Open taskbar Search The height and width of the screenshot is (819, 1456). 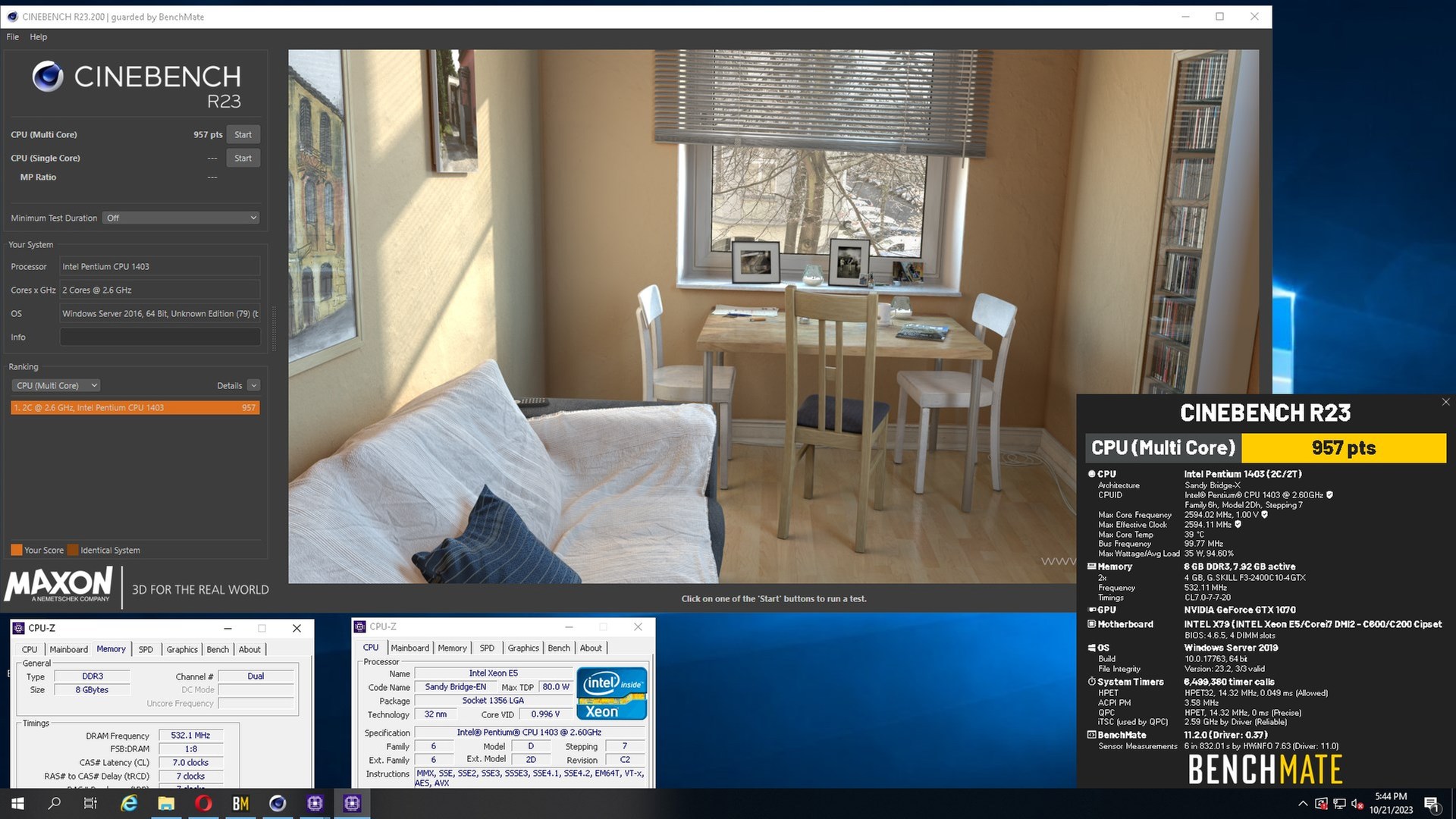(x=54, y=803)
